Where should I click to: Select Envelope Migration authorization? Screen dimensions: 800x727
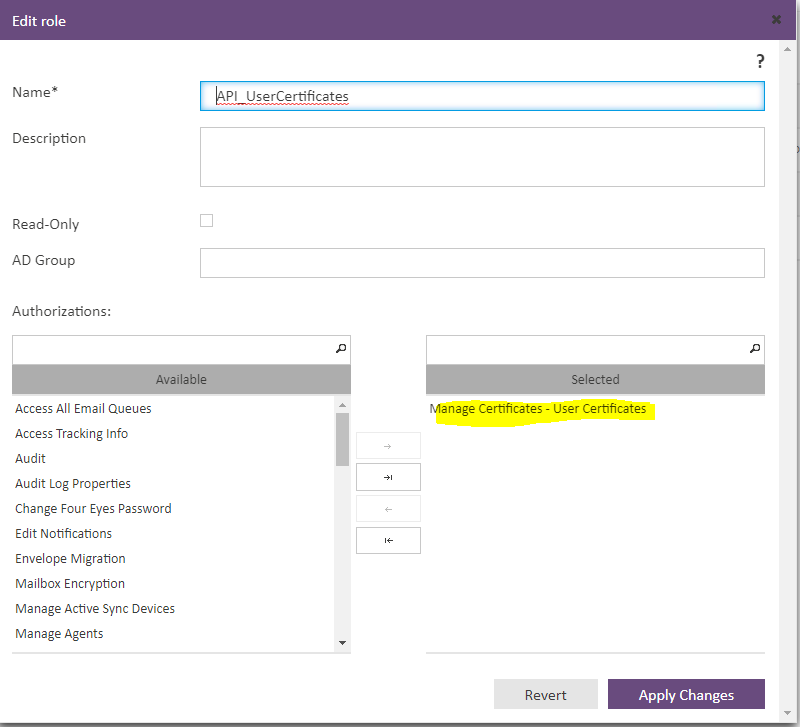(x=70, y=559)
